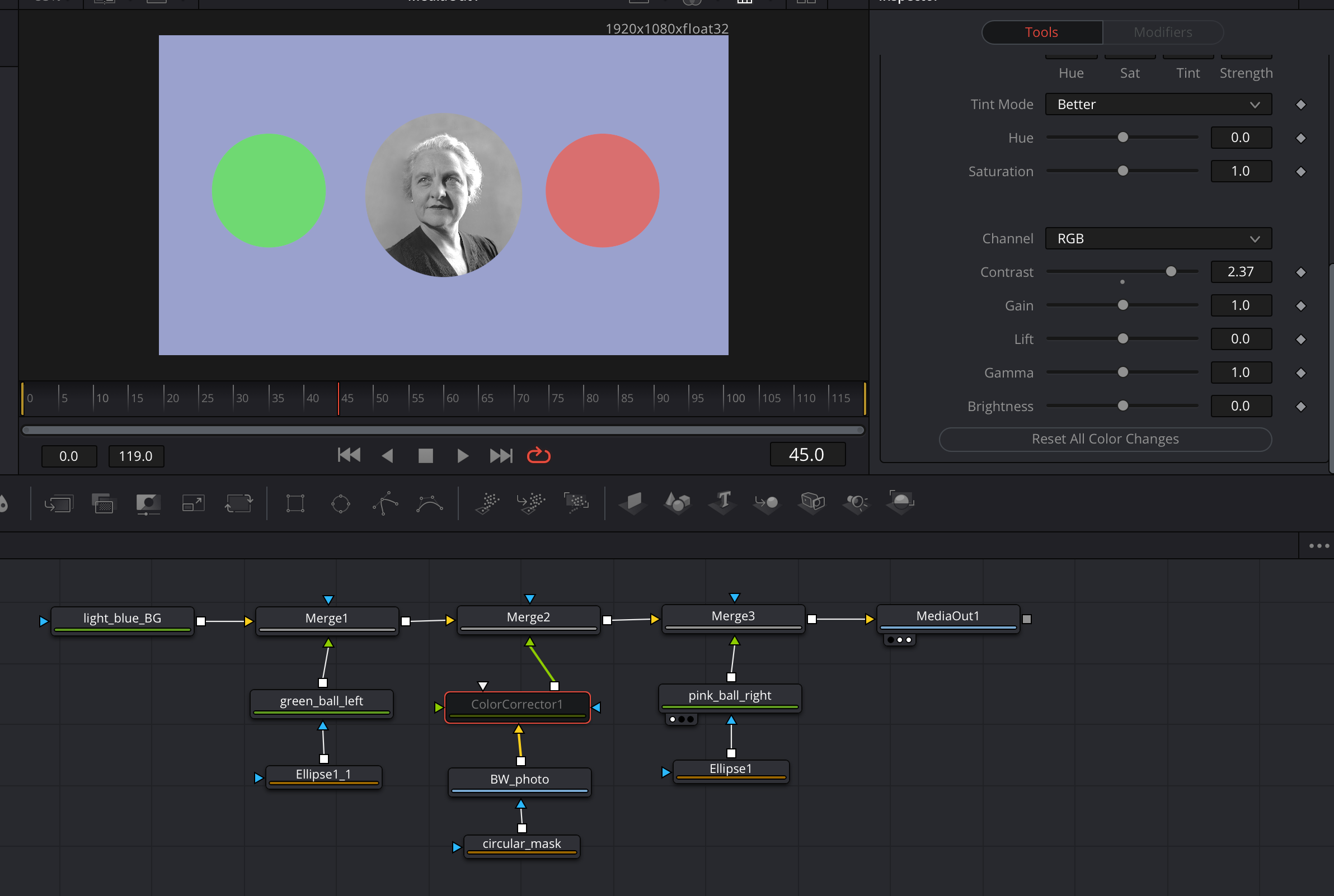Toggle keyframe diamond for Hue
The width and height of the screenshot is (1334, 896).
point(1301,138)
